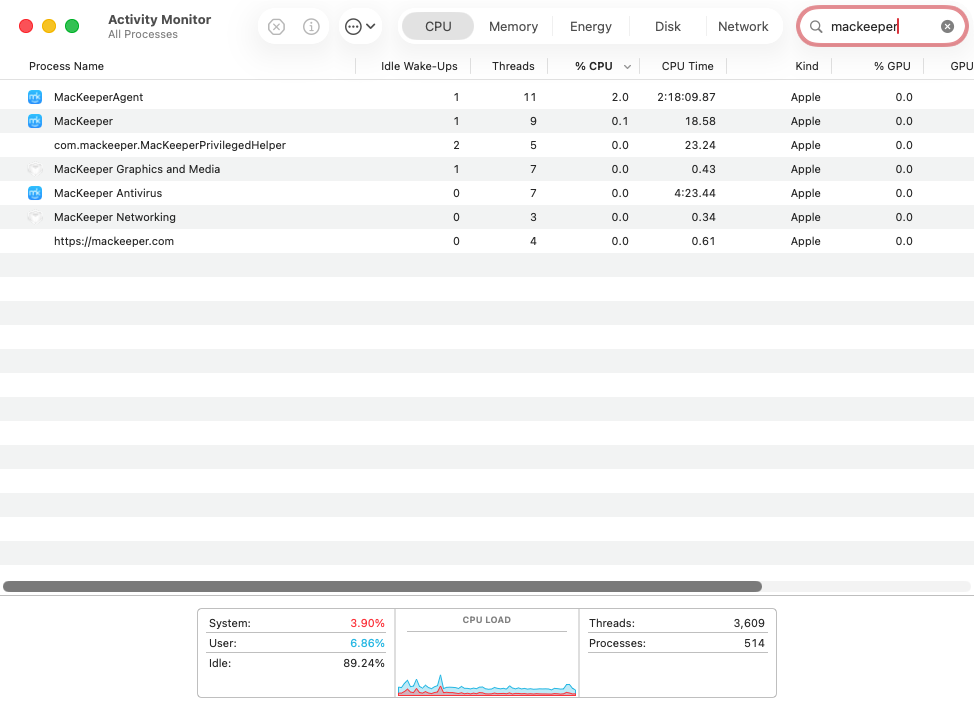Sort by the CPU Time column header
The image size is (974, 712).
(687, 66)
